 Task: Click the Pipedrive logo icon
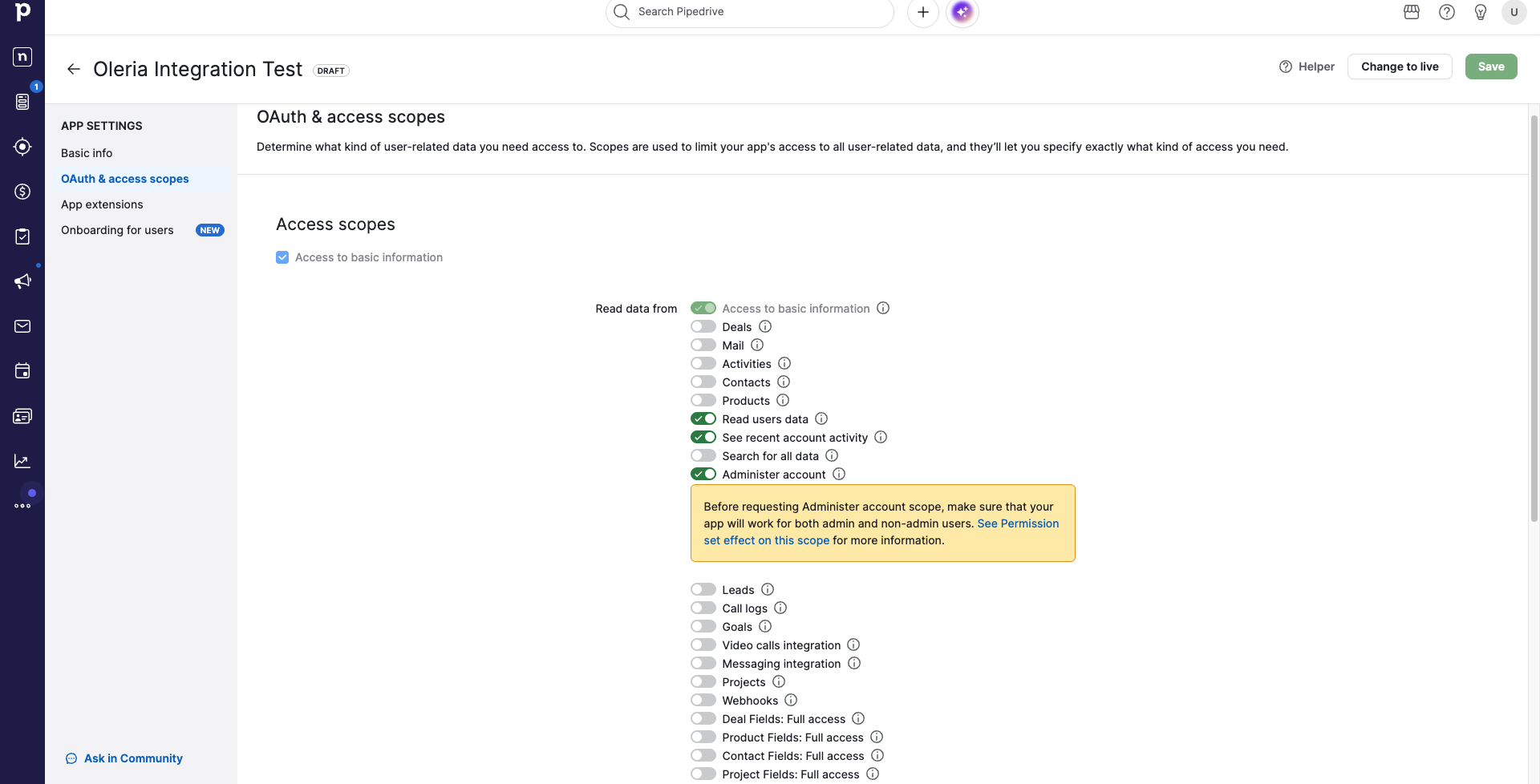pos(22,11)
